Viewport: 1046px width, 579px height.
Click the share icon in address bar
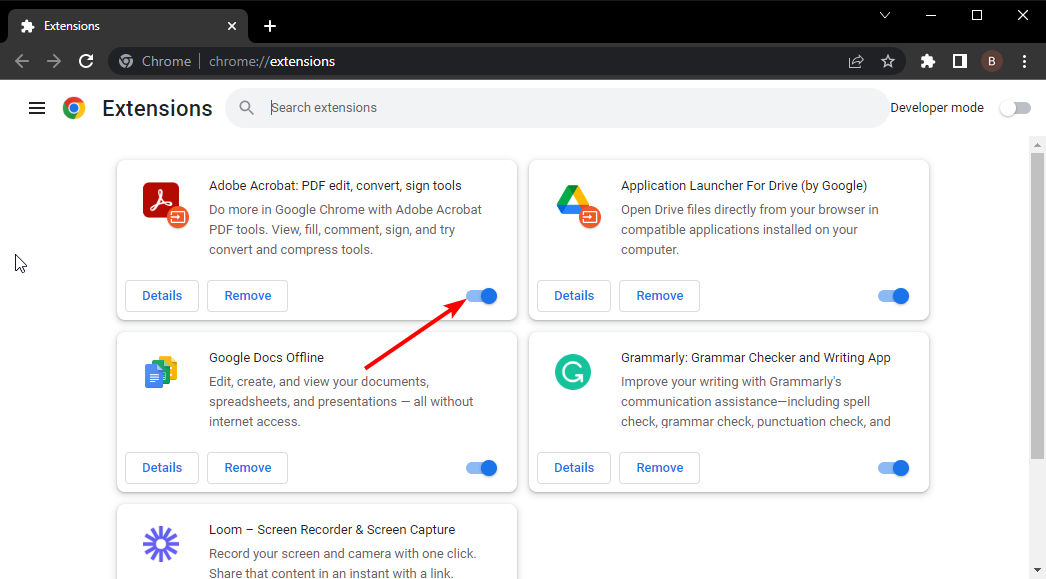point(856,61)
